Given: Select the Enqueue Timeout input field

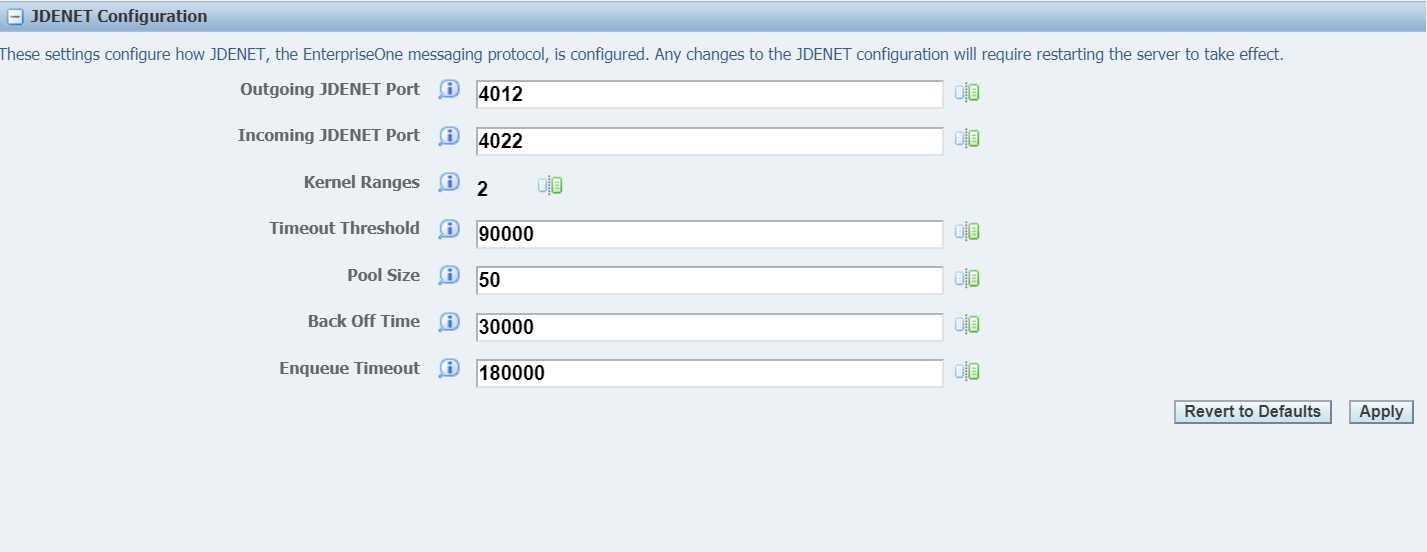Looking at the screenshot, I should point(708,373).
